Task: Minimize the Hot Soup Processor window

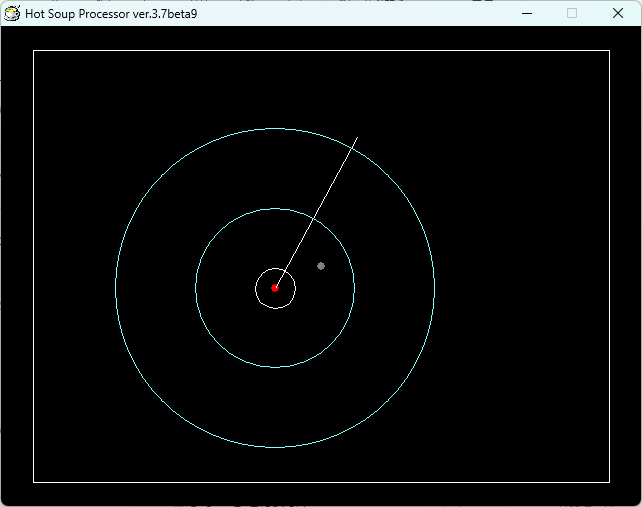Action: (x=527, y=14)
